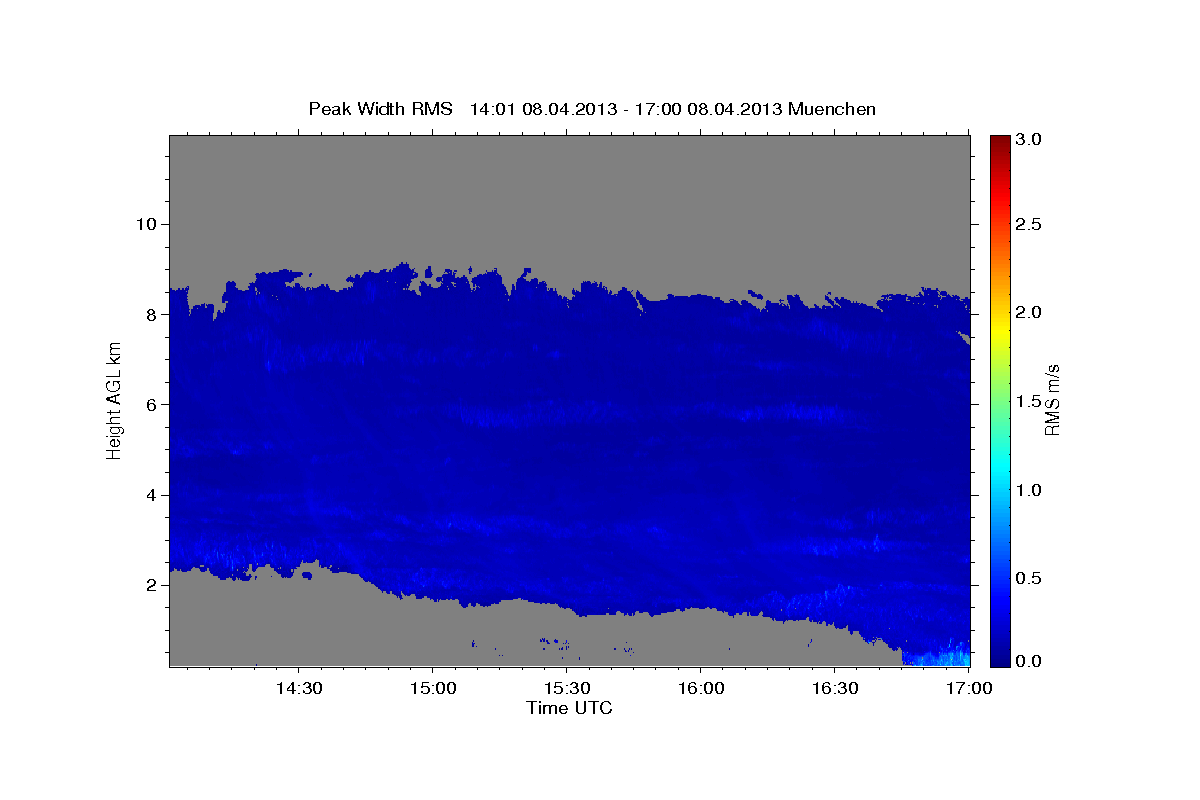This screenshot has height=800, width=1200.
Task: Click the 16:30 time tick label
Action: click(x=835, y=688)
